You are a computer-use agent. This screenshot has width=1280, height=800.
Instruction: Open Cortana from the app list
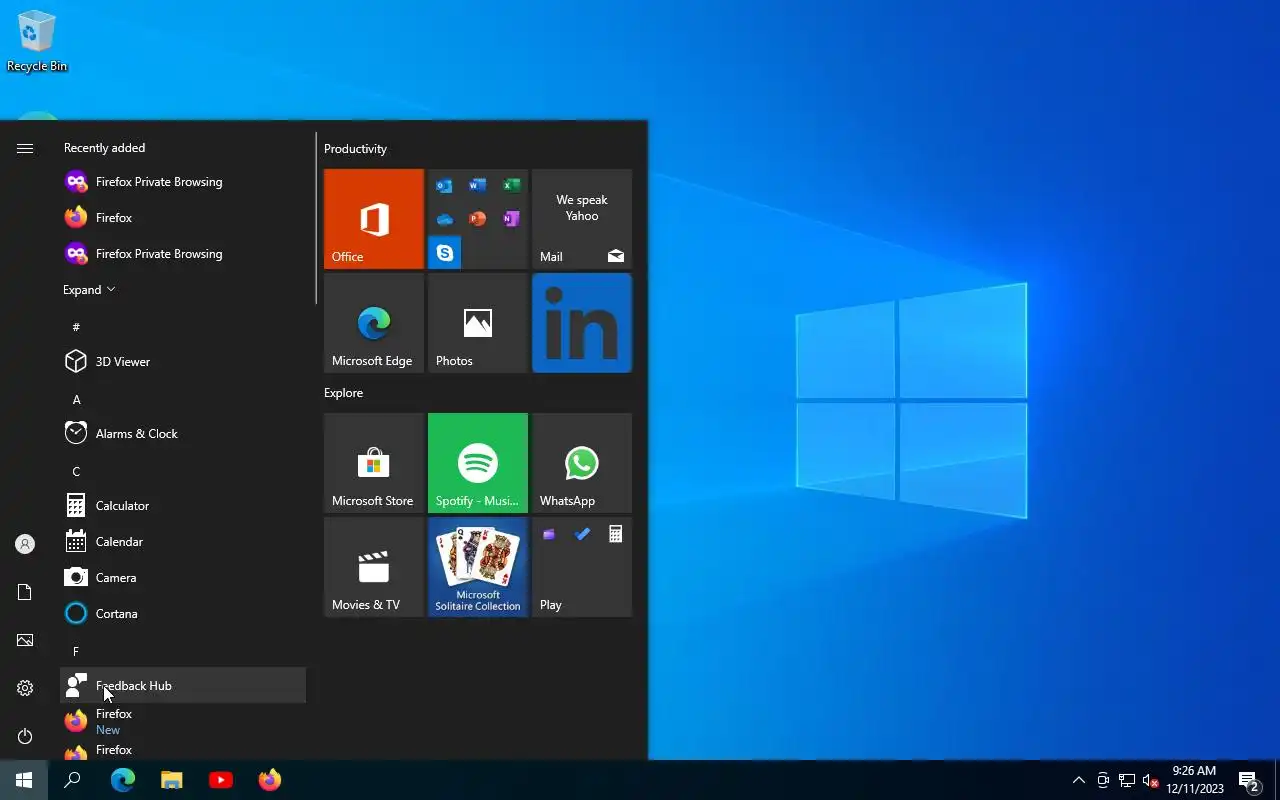pyautogui.click(x=183, y=614)
